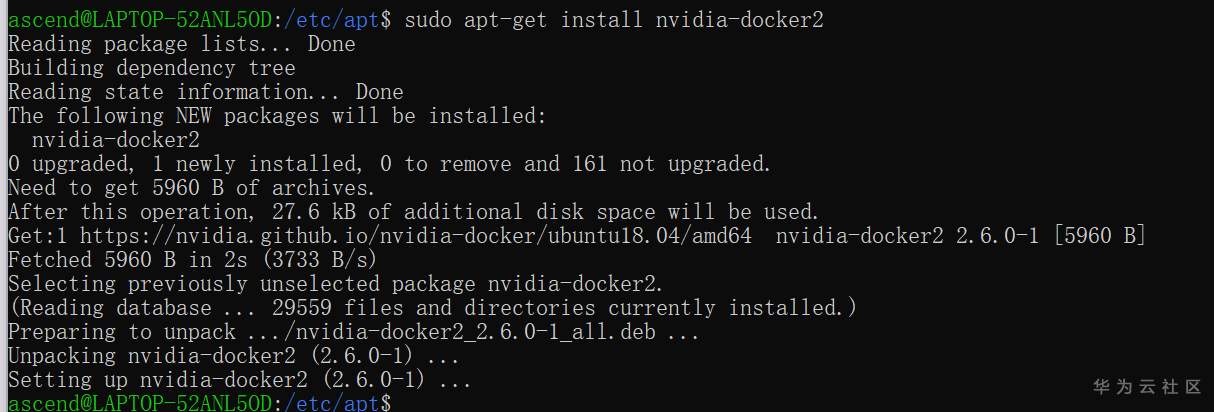Click the 'Reading package lists... Done' line
This screenshot has height=412, width=1214.
[x=181, y=44]
